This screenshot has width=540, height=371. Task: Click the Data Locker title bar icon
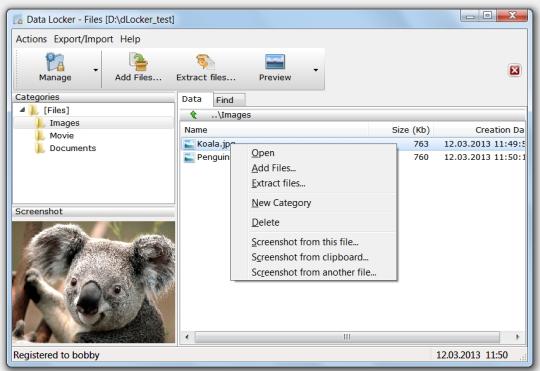click(x=18, y=19)
